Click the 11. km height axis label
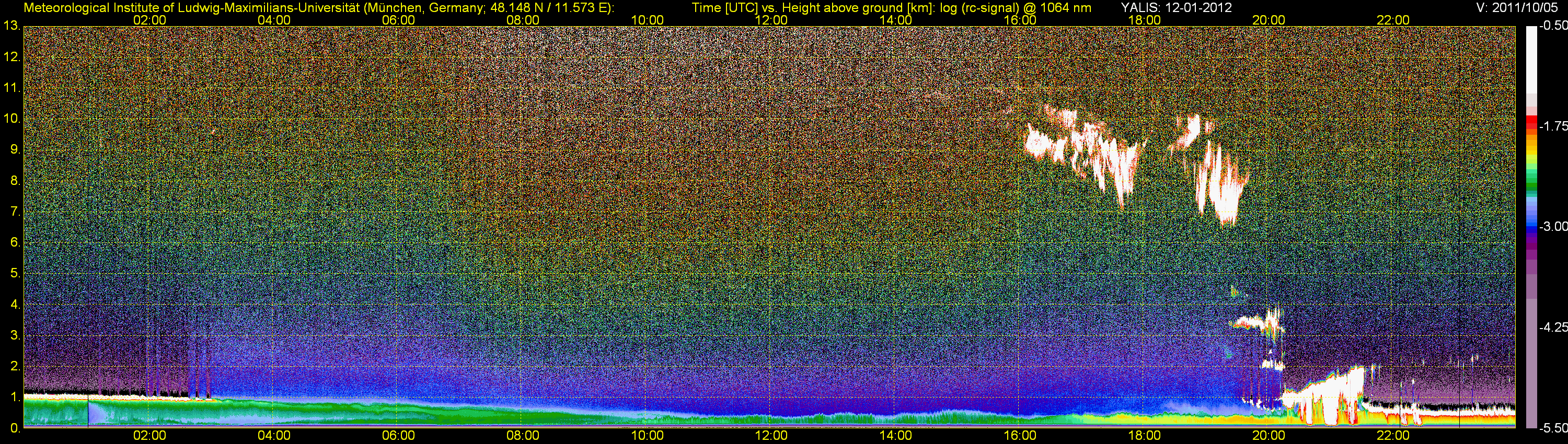Image resolution: width=1568 pixels, height=444 pixels. click(12, 88)
